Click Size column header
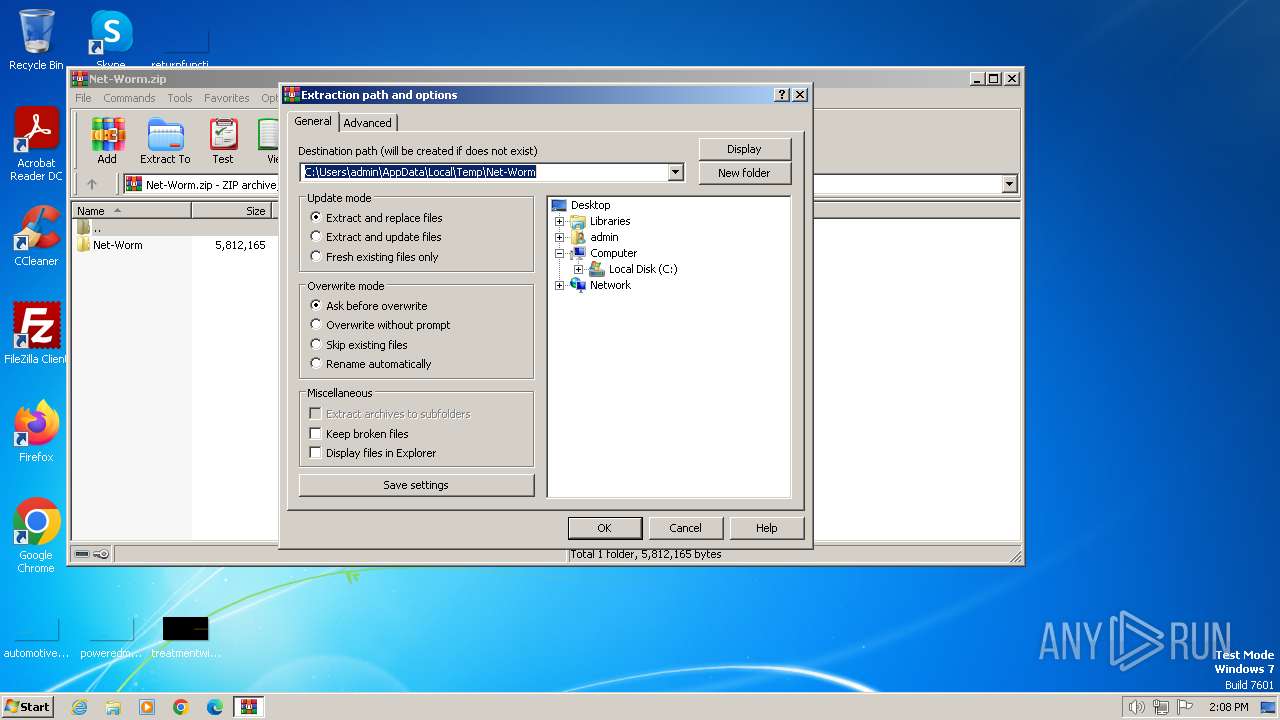The height and width of the screenshot is (720, 1280). point(232,211)
